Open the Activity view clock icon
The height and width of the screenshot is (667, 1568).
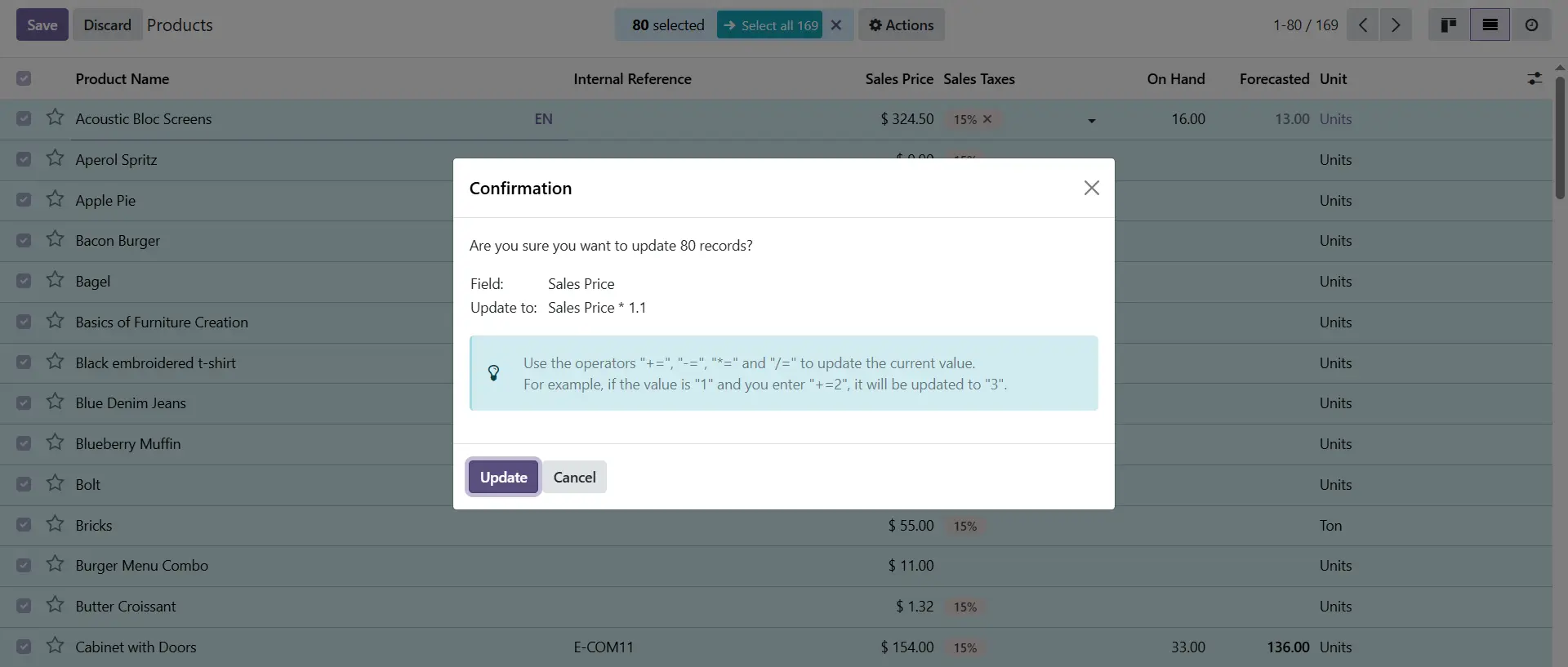point(1531,25)
